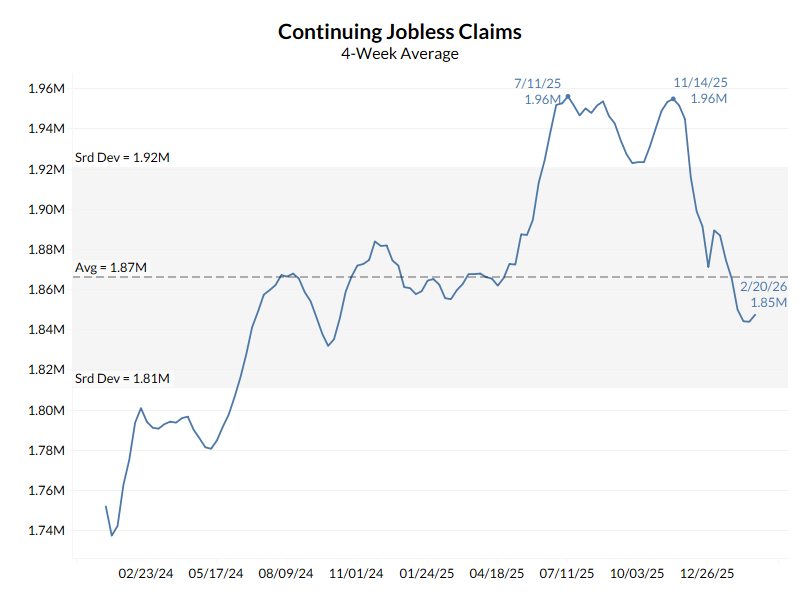Select the 11/01/24 x-axis tick label
The height and width of the screenshot is (600, 800).
click(x=356, y=574)
